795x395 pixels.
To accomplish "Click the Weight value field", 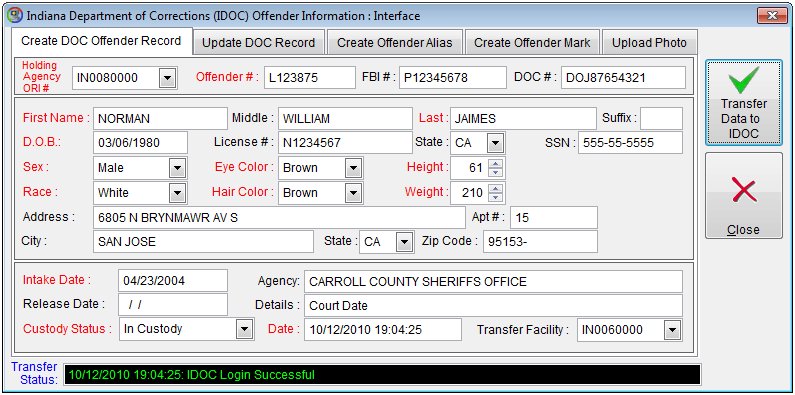I will pos(469,193).
